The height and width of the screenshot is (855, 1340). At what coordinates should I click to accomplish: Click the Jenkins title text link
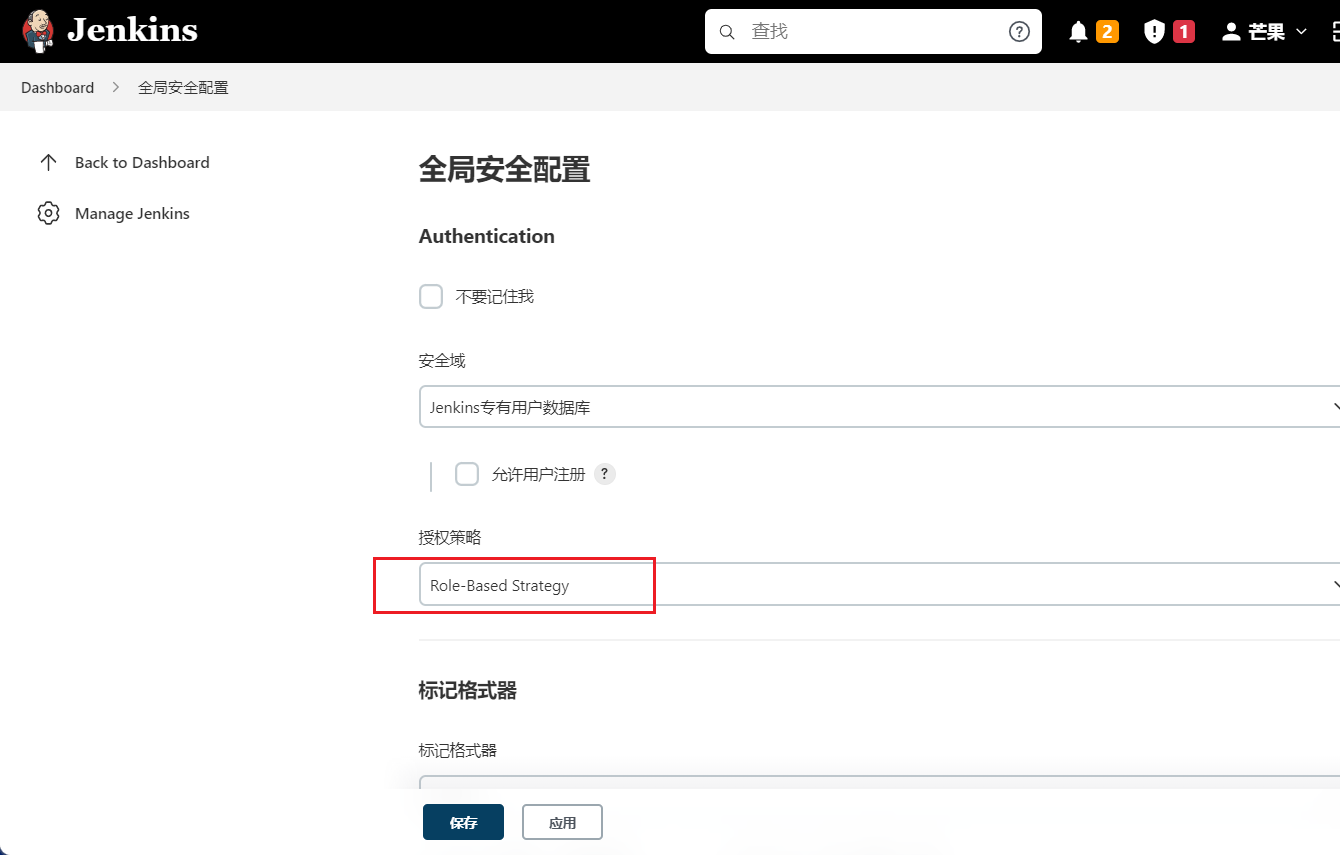tap(132, 31)
